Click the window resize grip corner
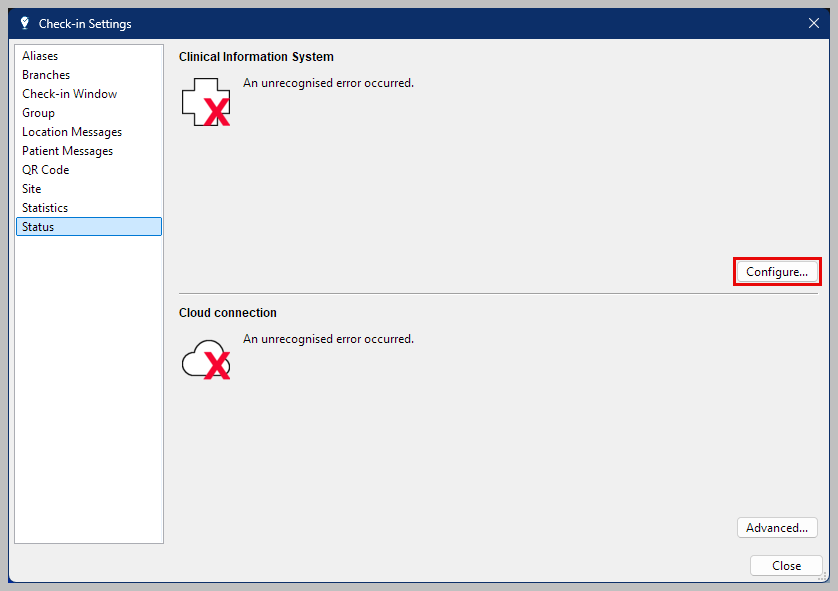The image size is (838, 591). pyautogui.click(x=825, y=578)
